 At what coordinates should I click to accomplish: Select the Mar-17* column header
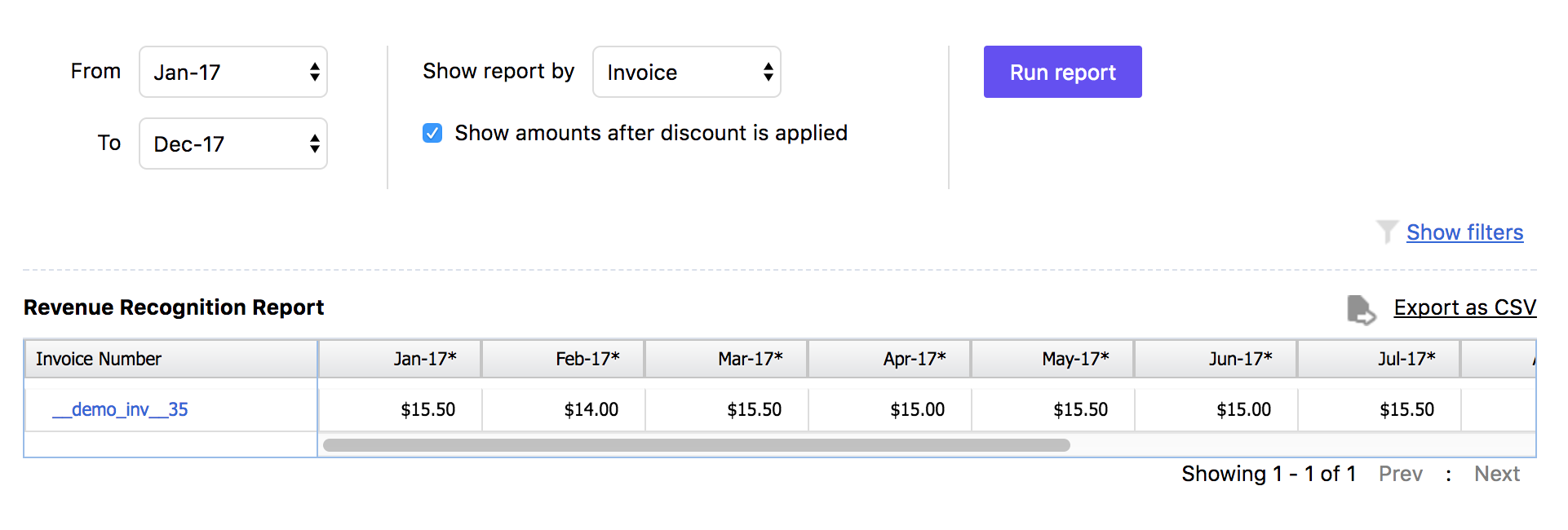point(751,359)
